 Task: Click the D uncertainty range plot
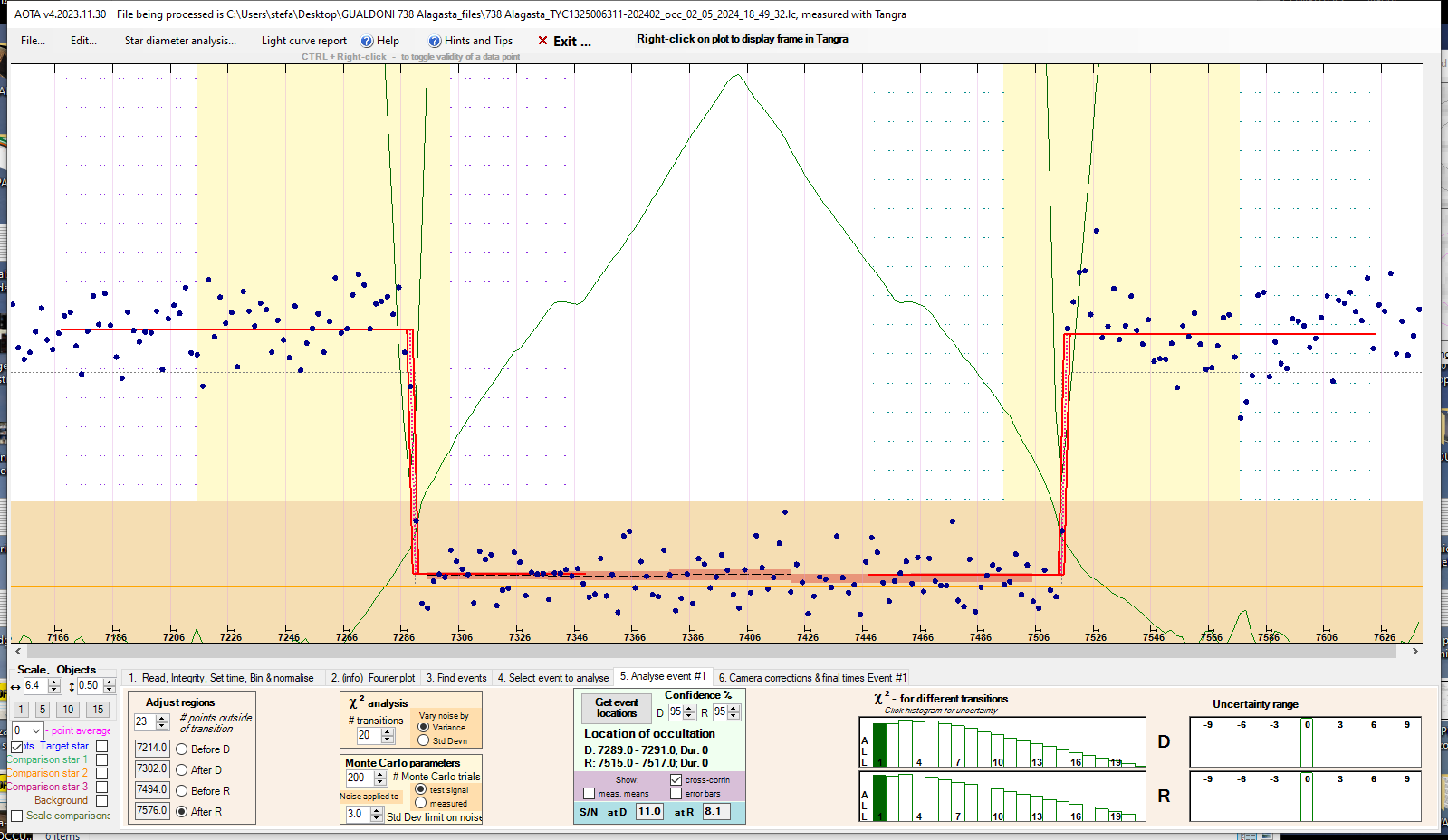click(x=1305, y=742)
